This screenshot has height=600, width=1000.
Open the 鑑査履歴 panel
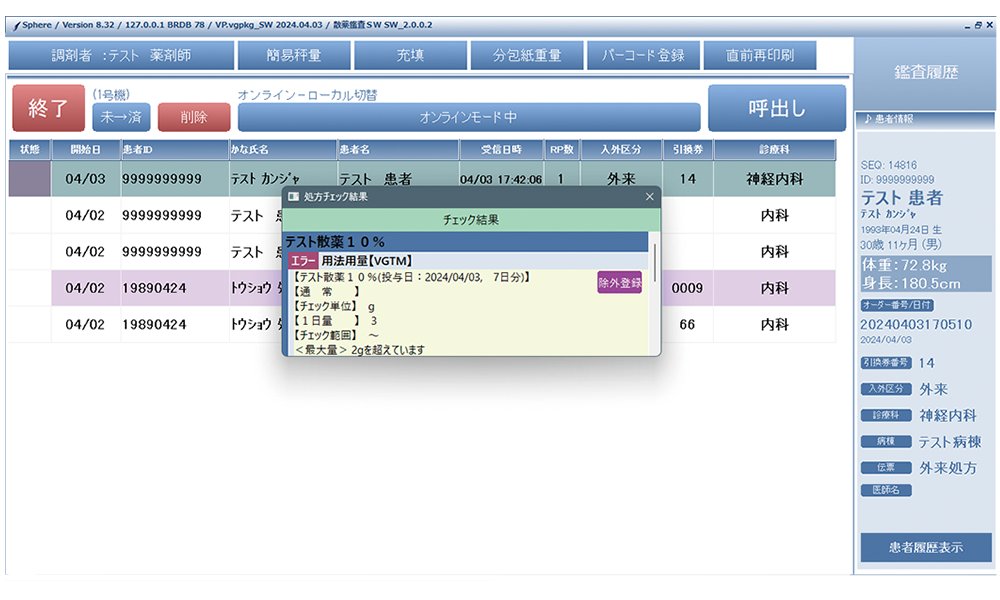pyautogui.click(x=925, y=73)
